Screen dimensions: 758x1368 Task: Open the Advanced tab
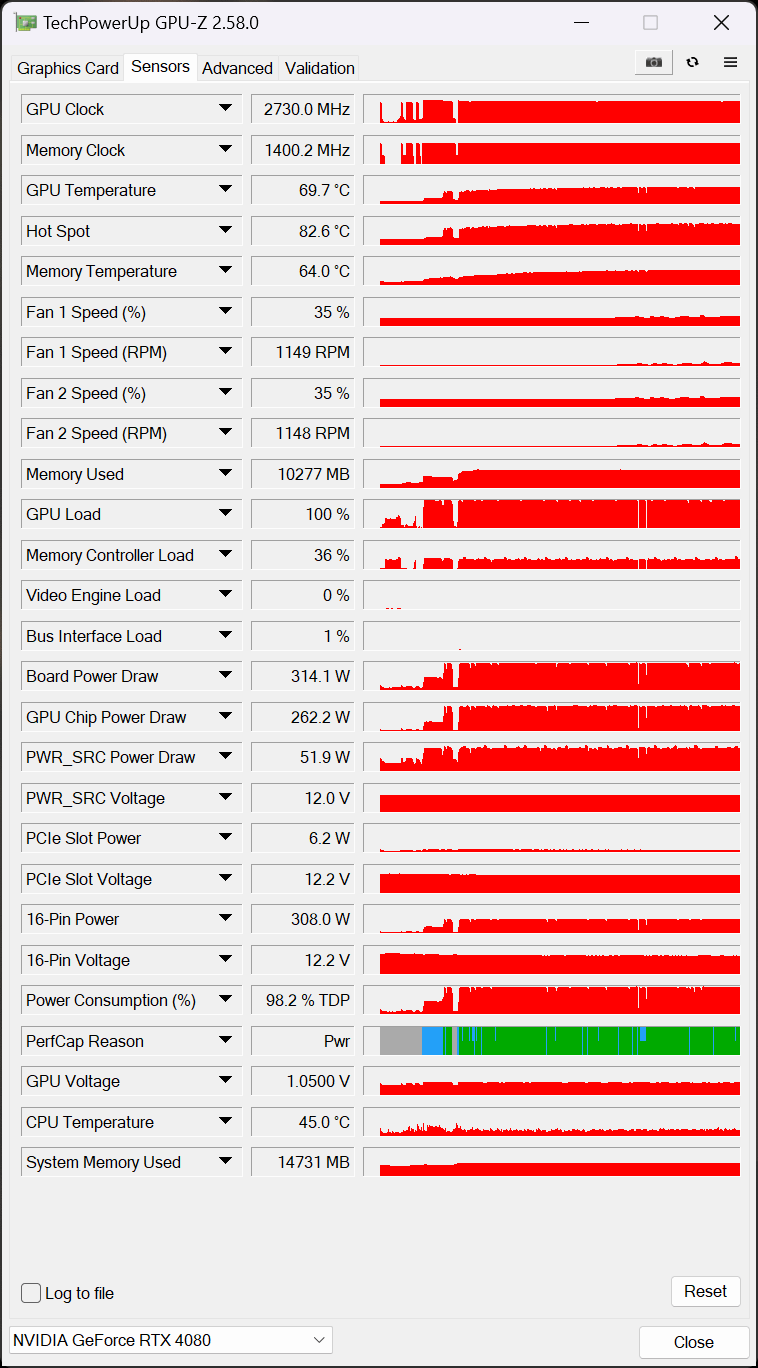pos(237,68)
